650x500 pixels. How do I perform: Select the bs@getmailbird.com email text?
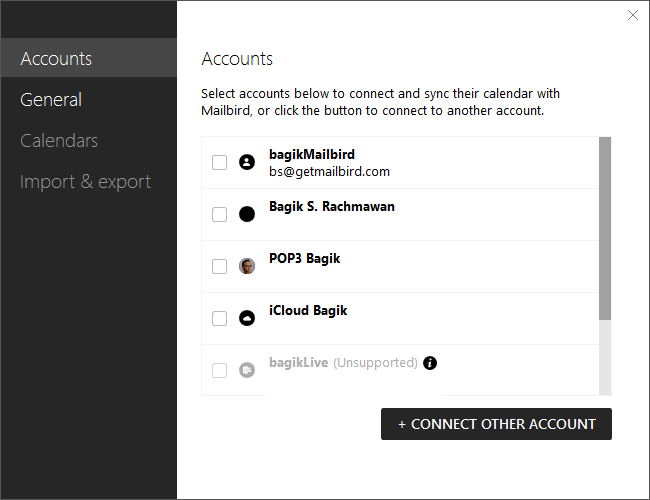pos(330,172)
